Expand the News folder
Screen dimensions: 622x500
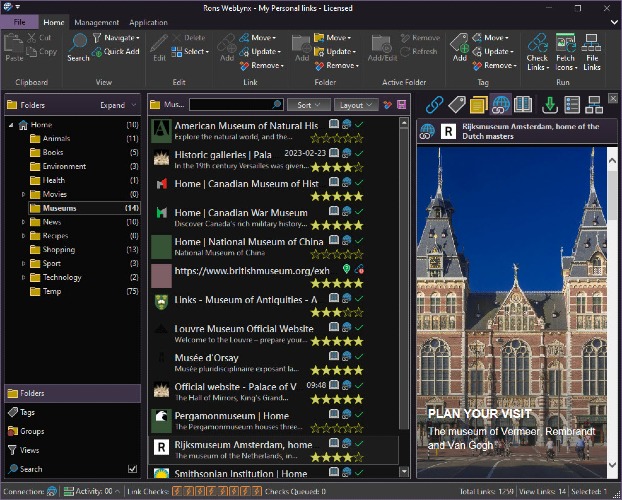23,222
